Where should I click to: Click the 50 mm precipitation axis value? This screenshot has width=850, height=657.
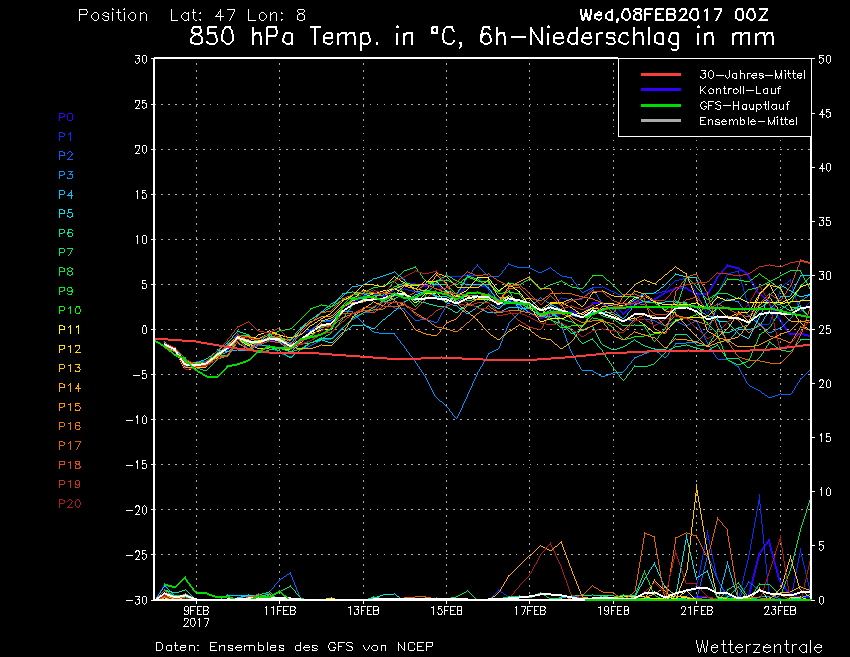pos(825,60)
